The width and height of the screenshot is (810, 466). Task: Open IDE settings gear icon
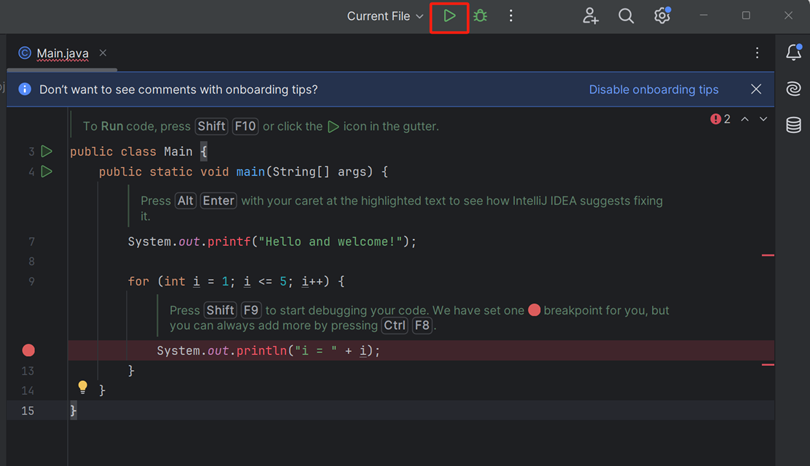click(x=661, y=16)
